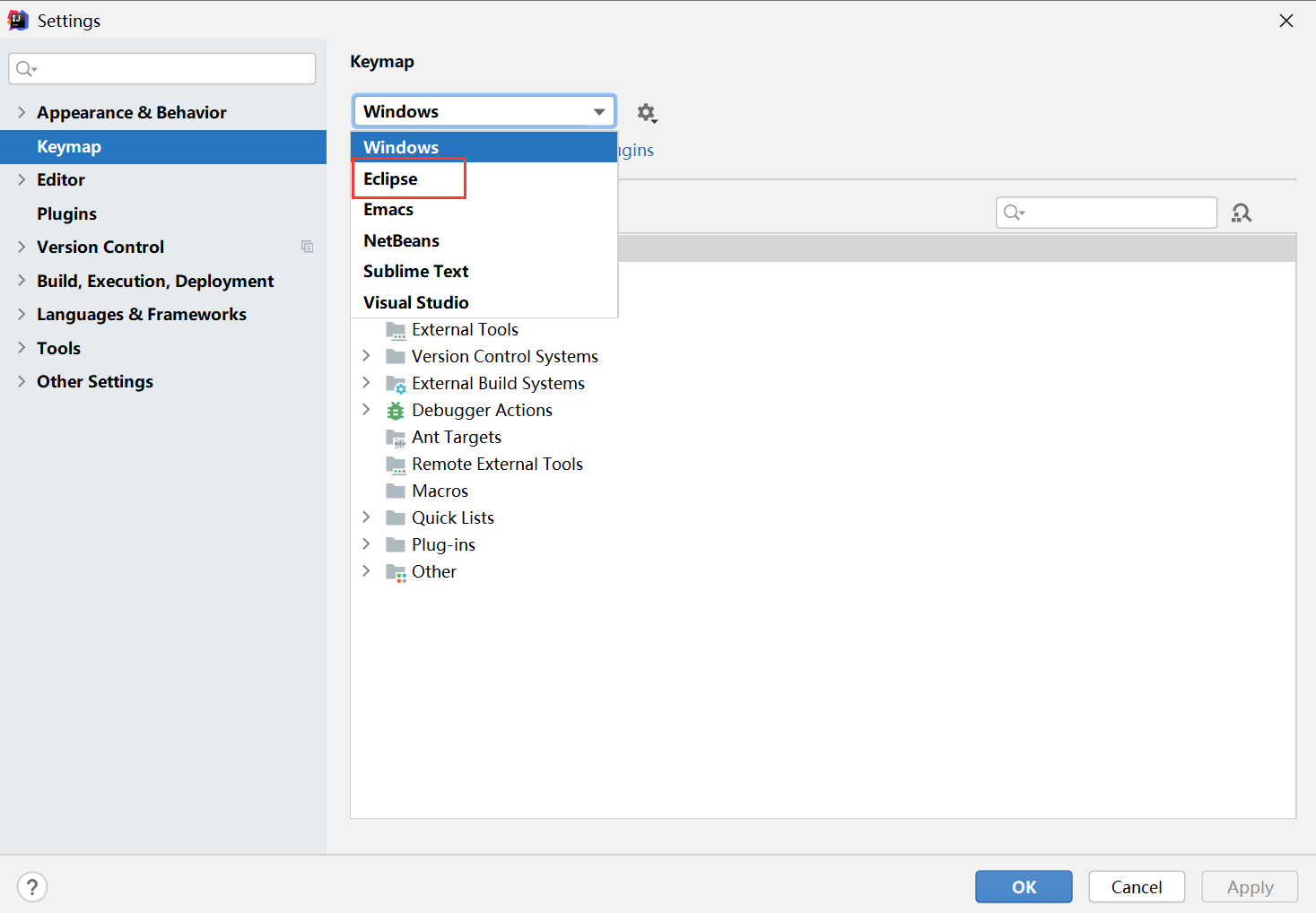1316x913 pixels.
Task: Open the Plugins settings page
Action: point(163,213)
